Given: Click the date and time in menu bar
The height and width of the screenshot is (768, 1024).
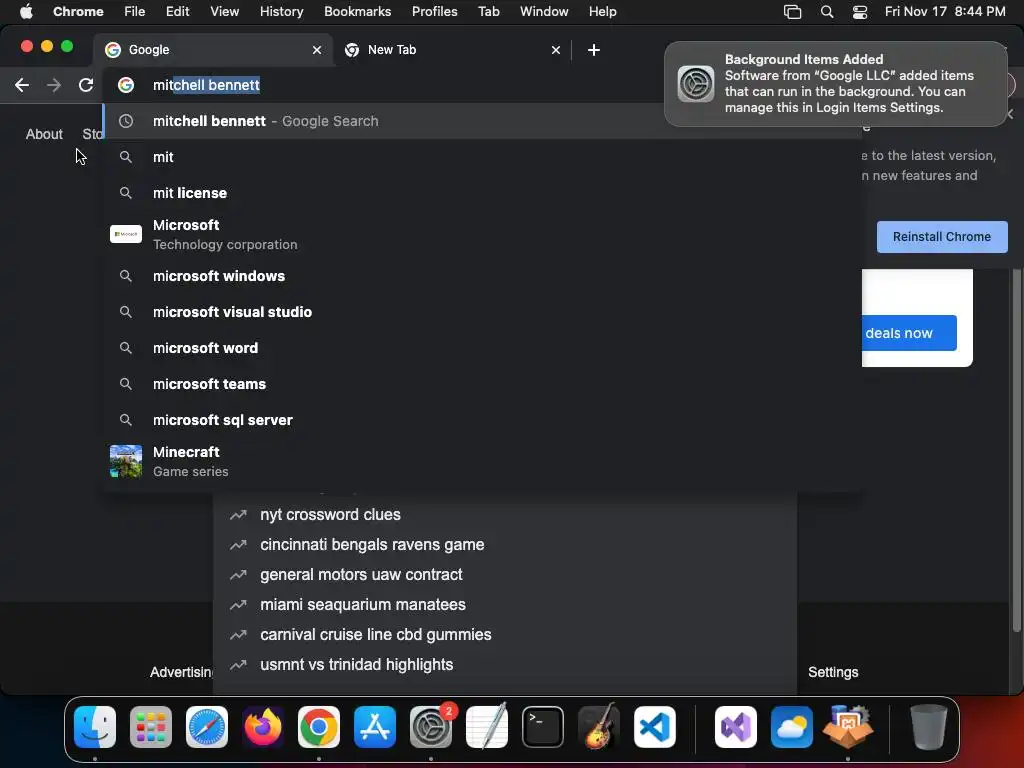Looking at the screenshot, I should (x=945, y=11).
